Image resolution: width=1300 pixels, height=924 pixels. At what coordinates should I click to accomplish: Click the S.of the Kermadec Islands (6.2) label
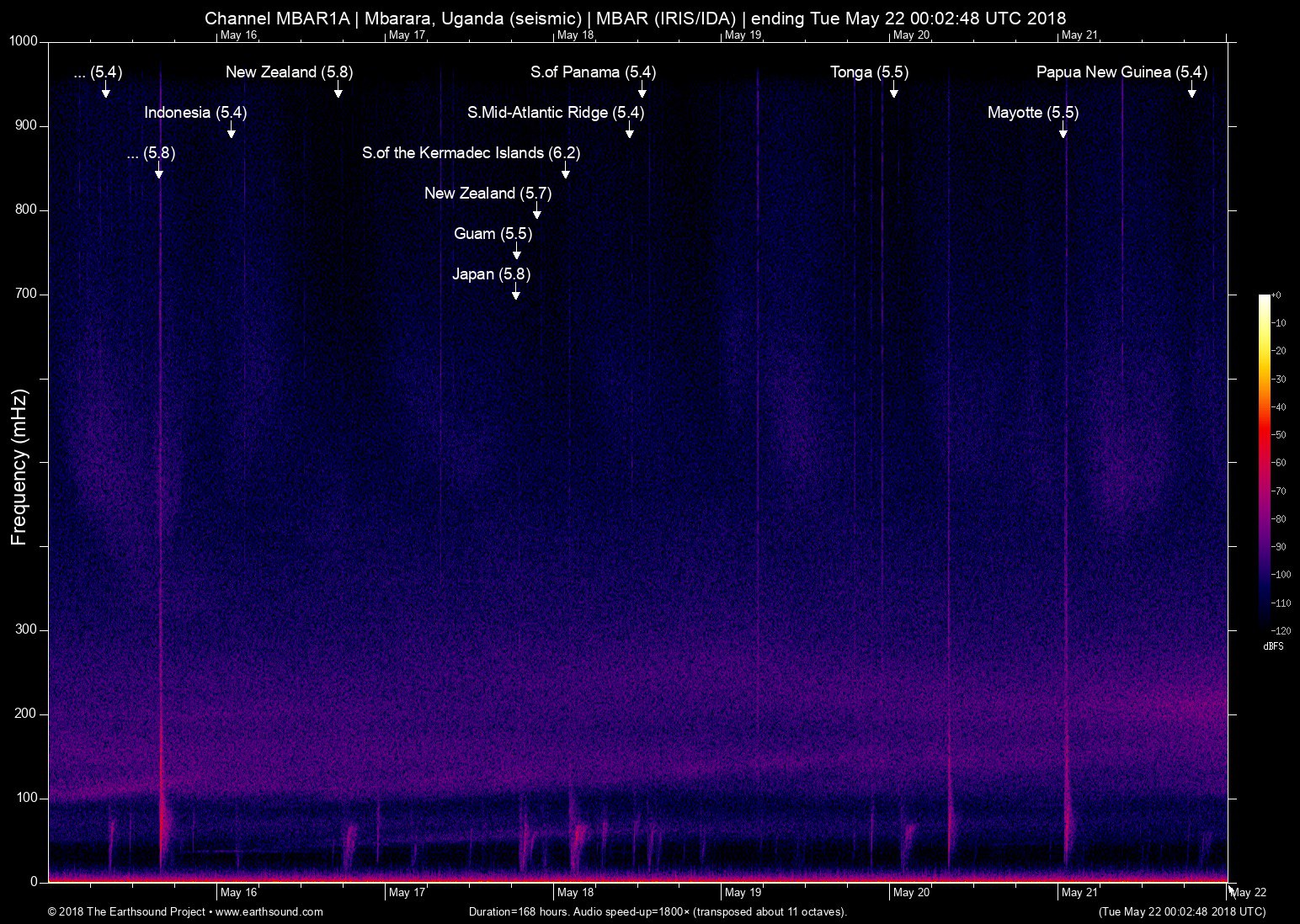(x=471, y=153)
